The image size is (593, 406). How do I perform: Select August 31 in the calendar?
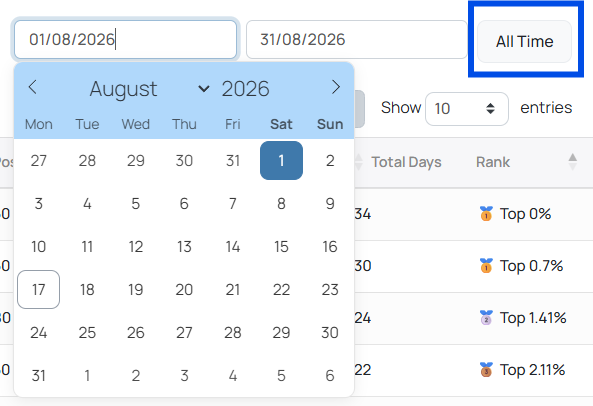click(39, 375)
